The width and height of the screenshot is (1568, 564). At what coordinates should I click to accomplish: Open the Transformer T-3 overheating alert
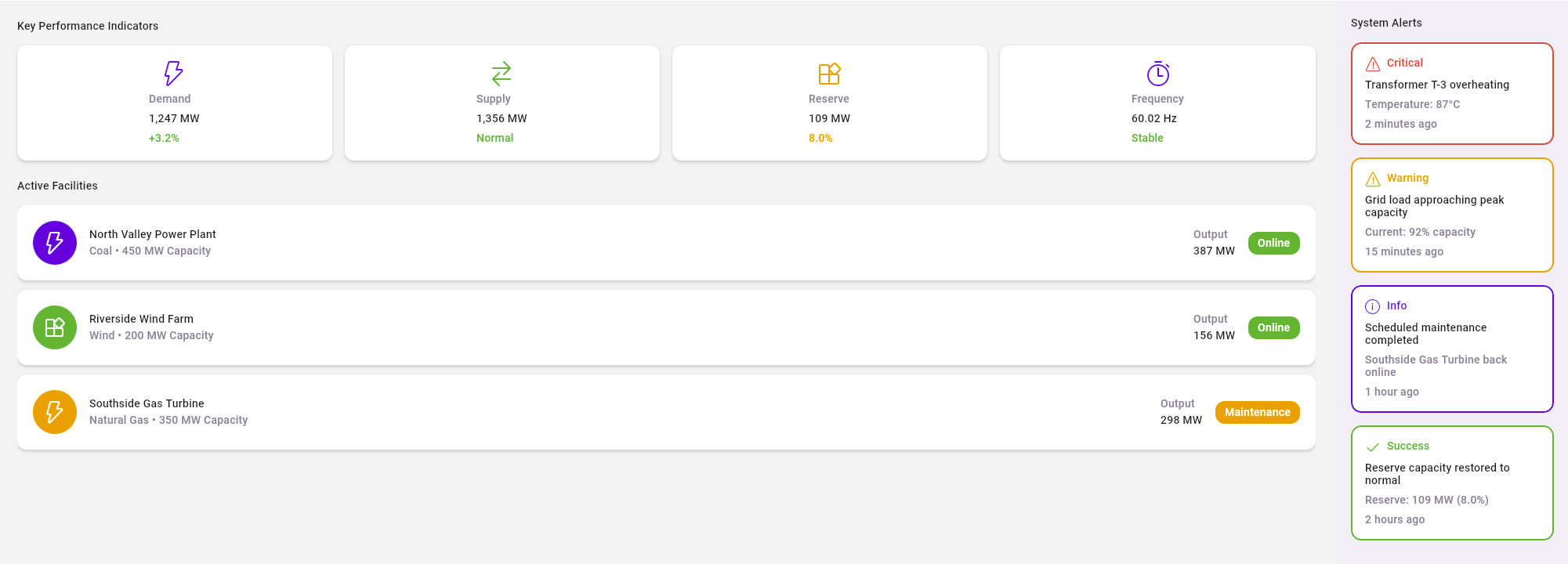[x=1436, y=85]
